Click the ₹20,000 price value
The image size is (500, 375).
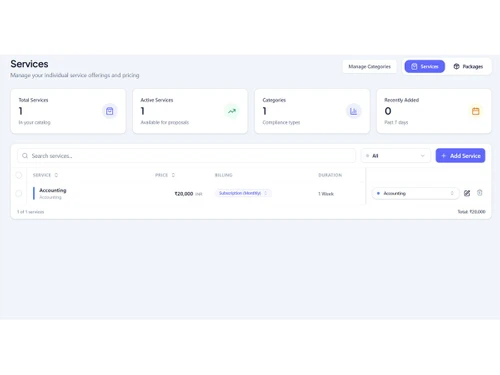(184, 194)
